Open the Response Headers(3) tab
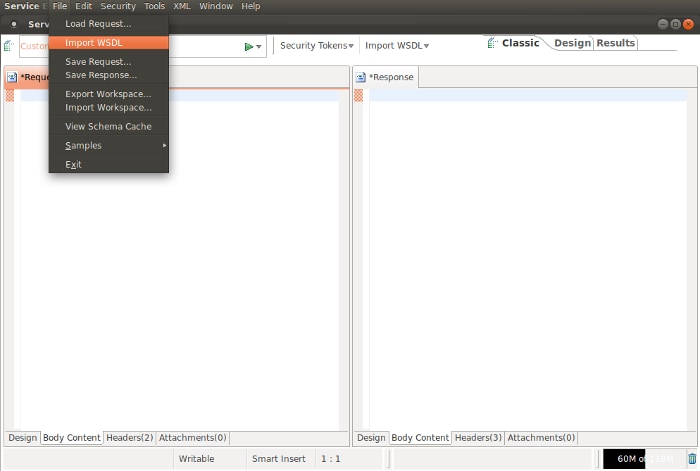 478,438
